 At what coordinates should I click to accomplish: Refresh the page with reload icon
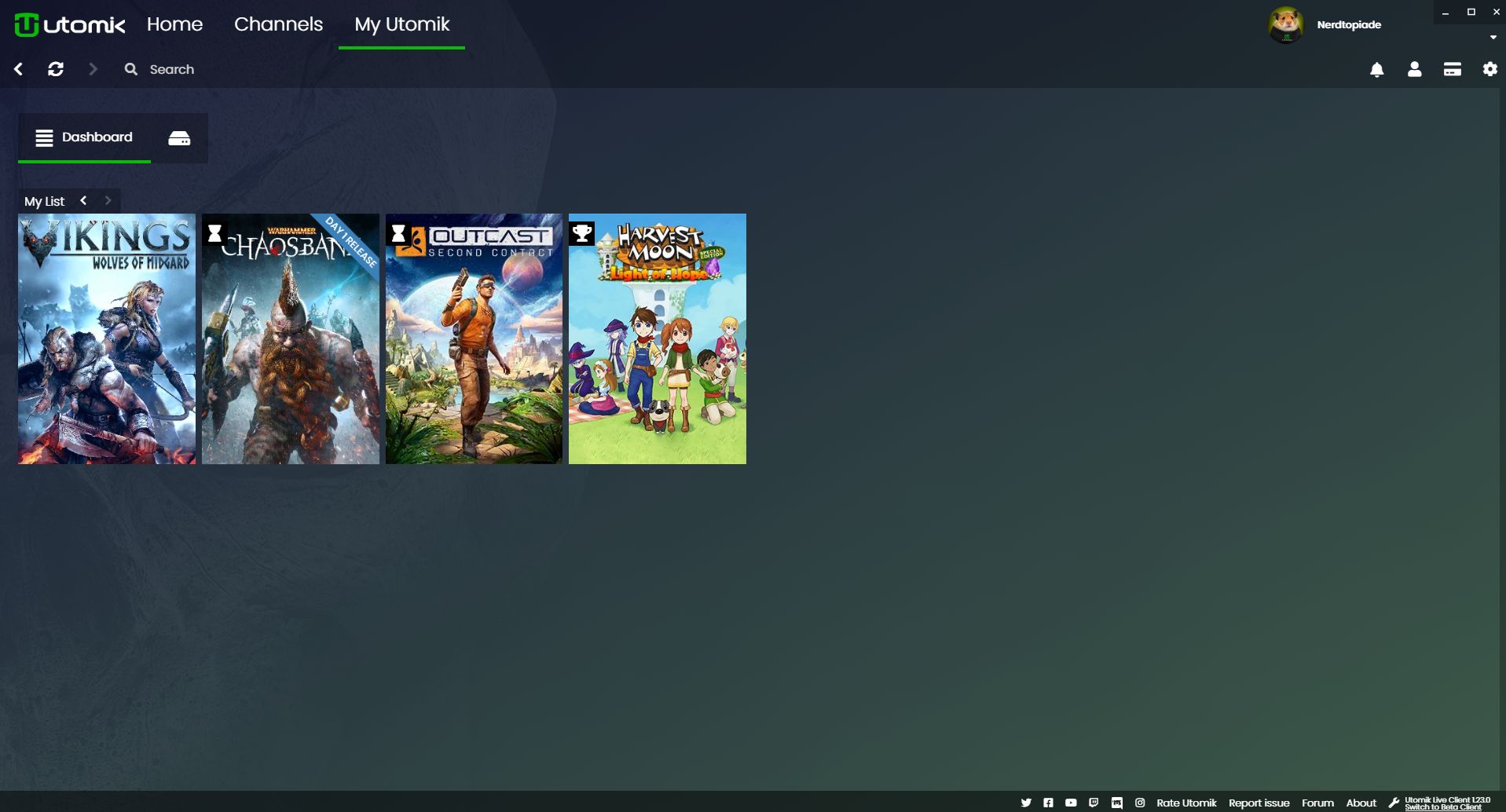[56, 69]
